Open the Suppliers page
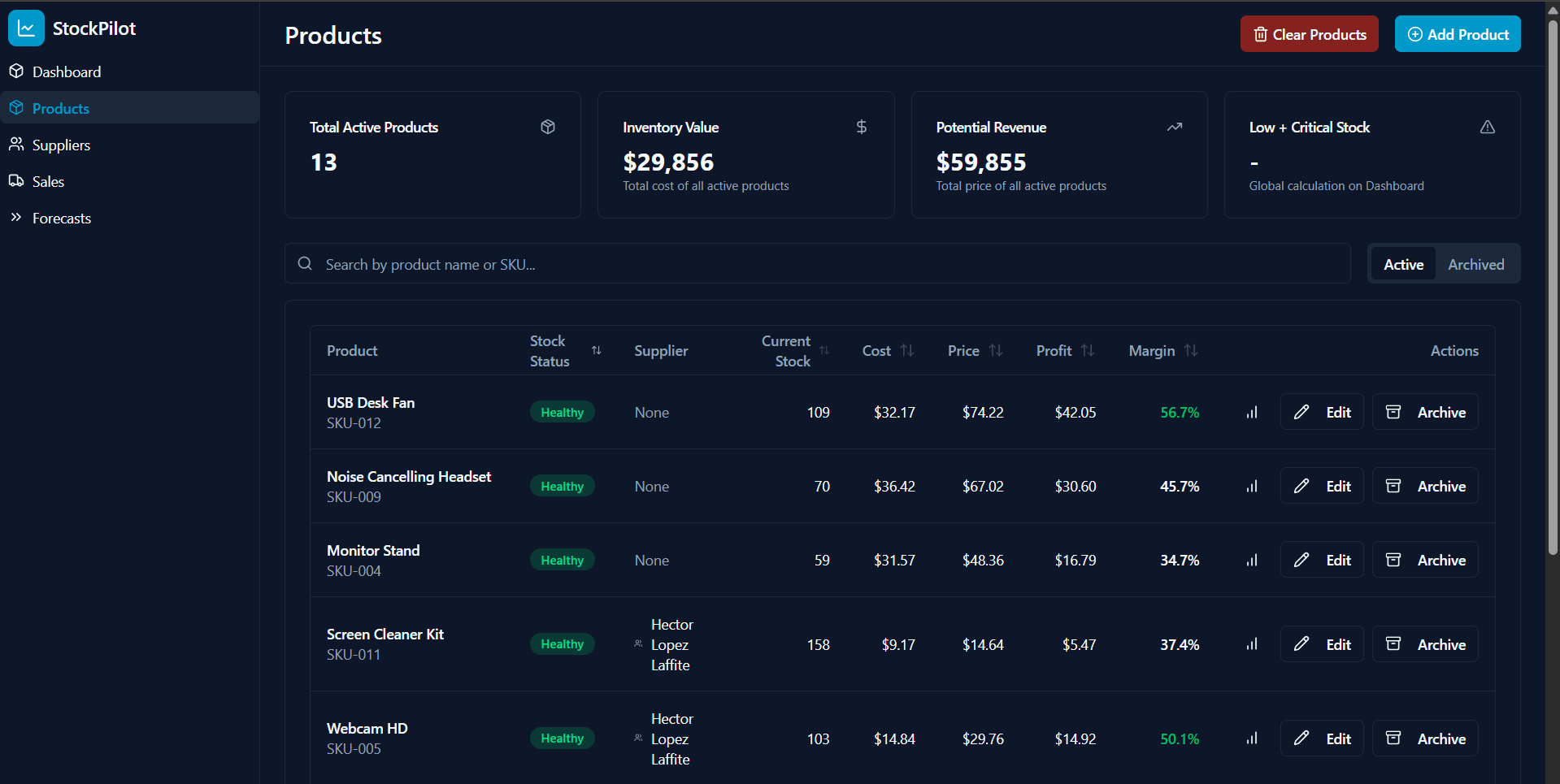This screenshot has width=1560, height=784. (60, 145)
